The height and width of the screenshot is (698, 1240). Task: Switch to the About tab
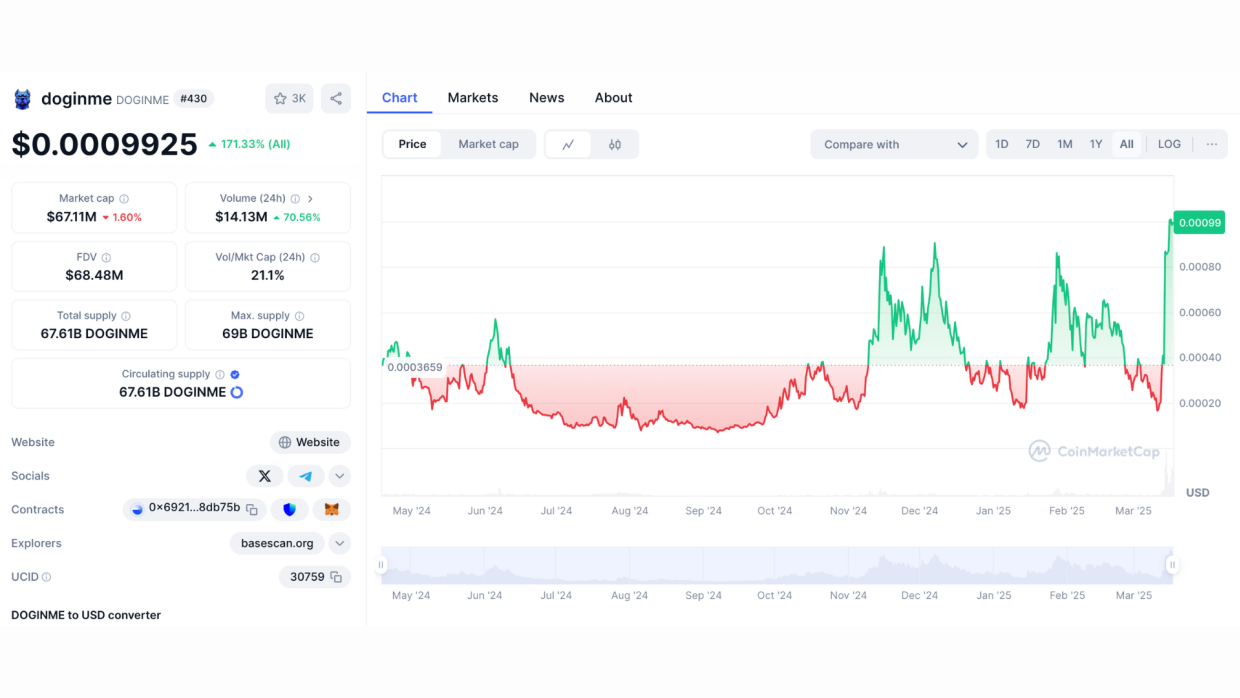[x=614, y=98]
